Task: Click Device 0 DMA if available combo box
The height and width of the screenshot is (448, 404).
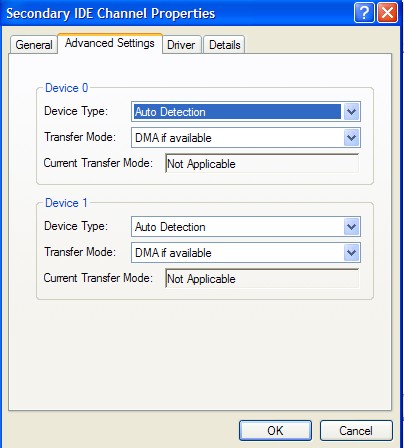Action: point(246,138)
